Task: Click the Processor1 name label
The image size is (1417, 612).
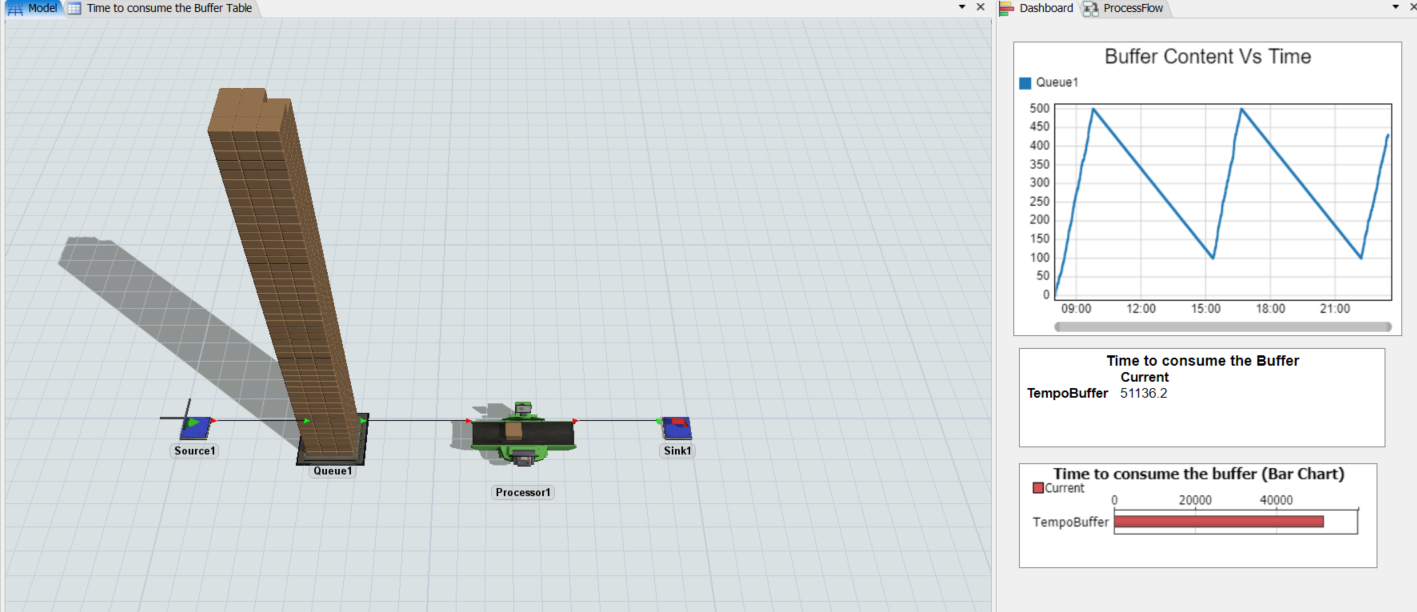Action: [x=523, y=493]
